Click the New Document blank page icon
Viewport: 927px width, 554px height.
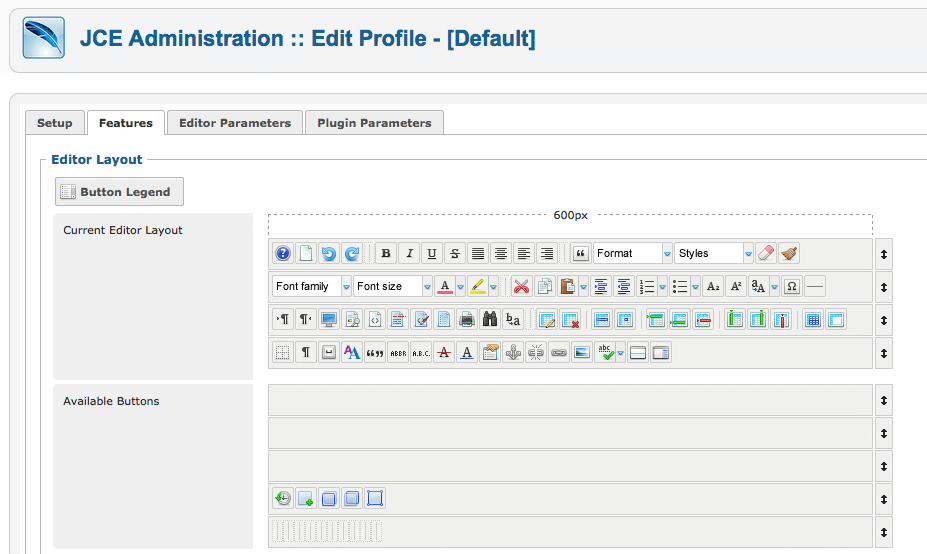[306, 254]
